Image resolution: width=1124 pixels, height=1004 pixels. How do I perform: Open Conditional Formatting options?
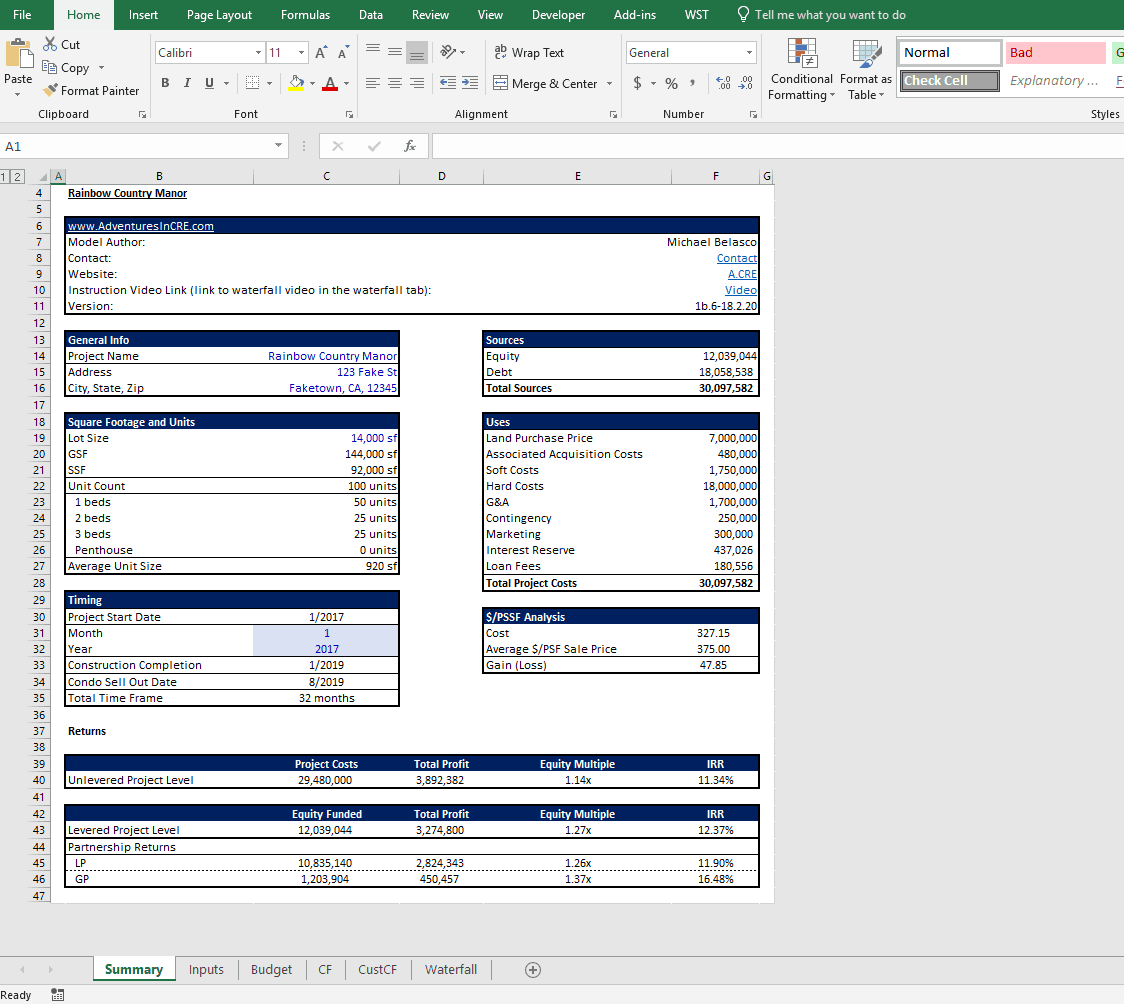pyautogui.click(x=800, y=71)
